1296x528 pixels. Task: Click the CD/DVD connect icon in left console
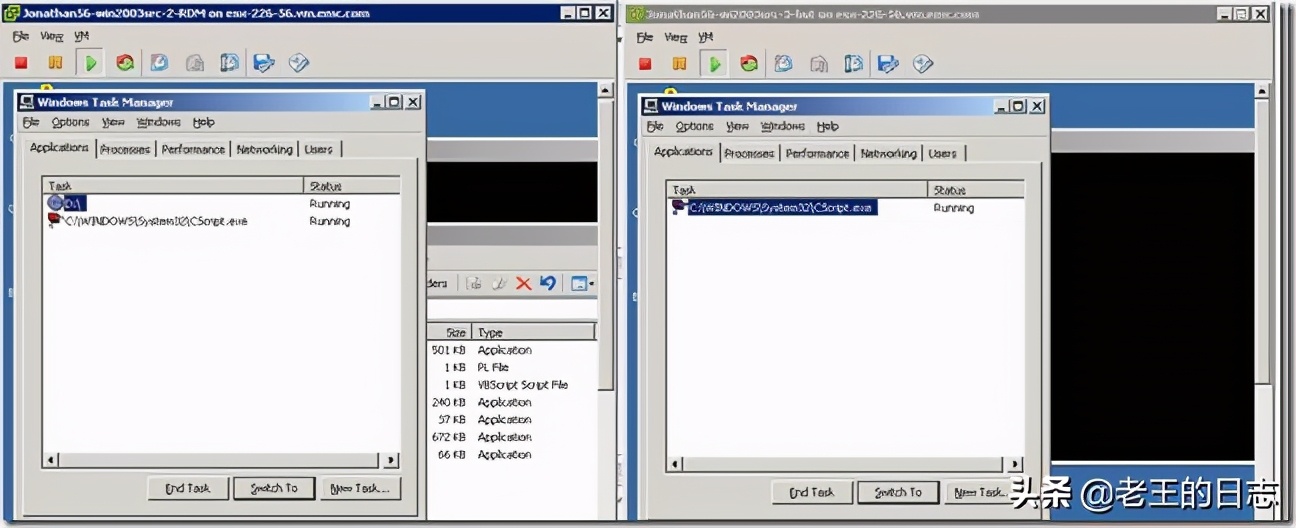299,63
